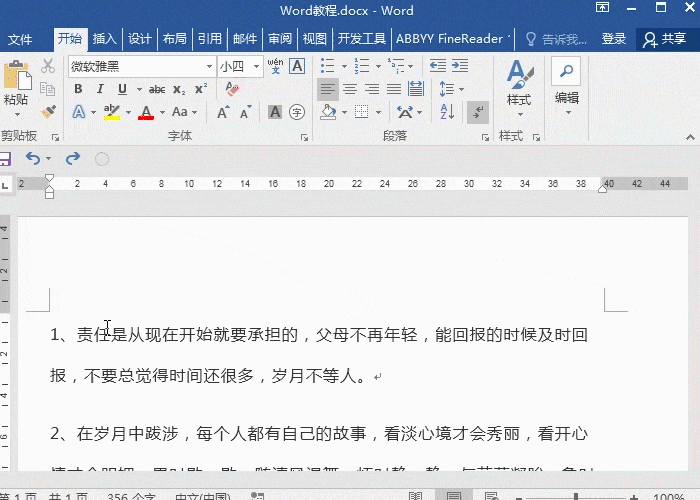Click the Save icon in quick access bar
The height and width of the screenshot is (500, 700).
pos(4,159)
